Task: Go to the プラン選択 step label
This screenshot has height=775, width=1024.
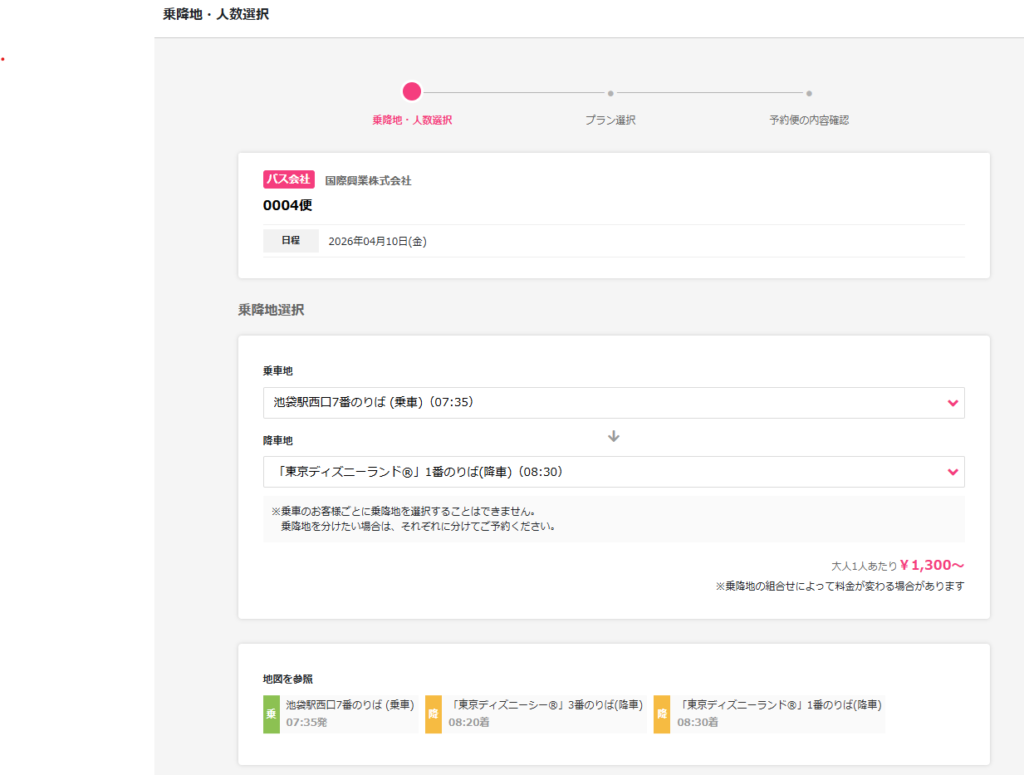Action: 610,120
